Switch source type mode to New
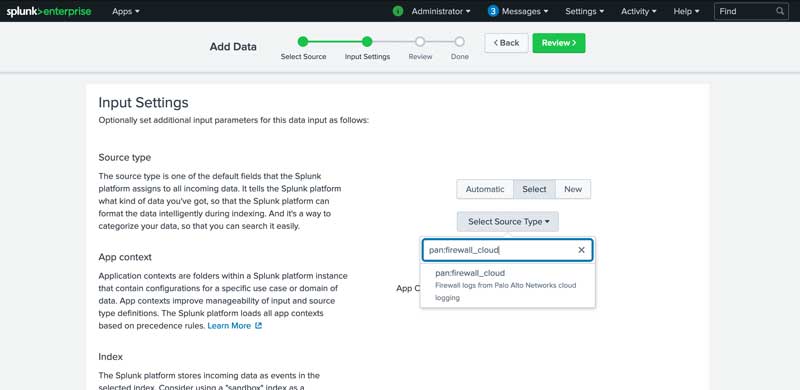This screenshot has width=800, height=390. (573, 189)
